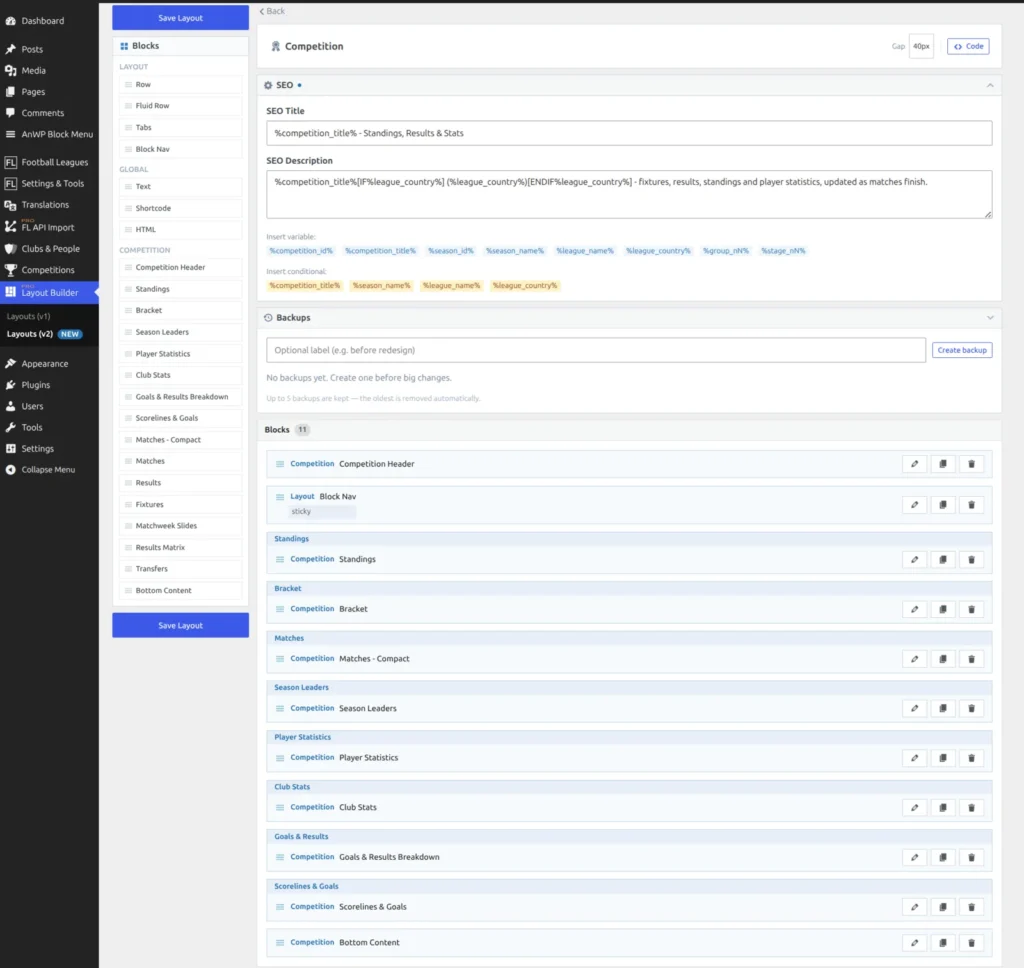Click the bottom Save Layout button

180,625
